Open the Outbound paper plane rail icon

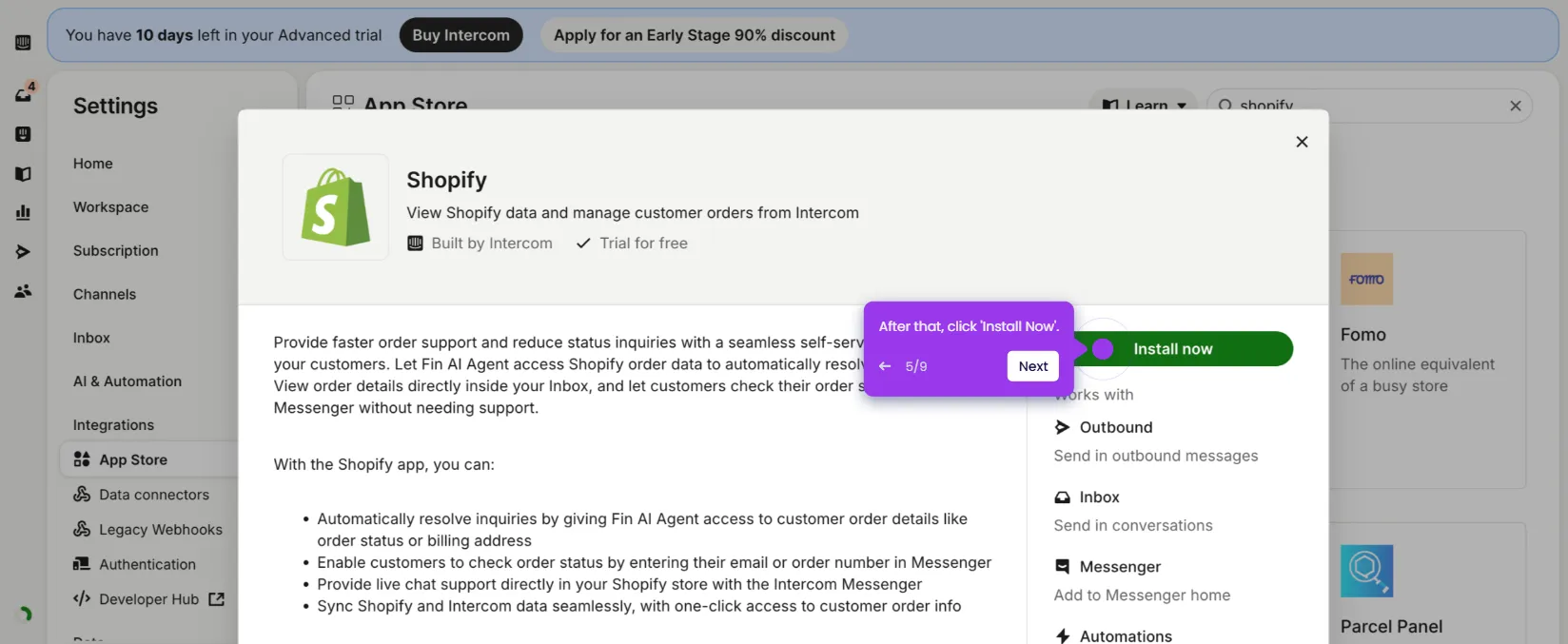click(23, 252)
